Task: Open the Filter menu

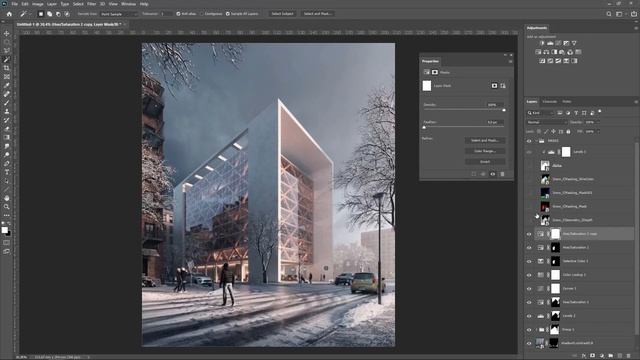Action: [91, 4]
